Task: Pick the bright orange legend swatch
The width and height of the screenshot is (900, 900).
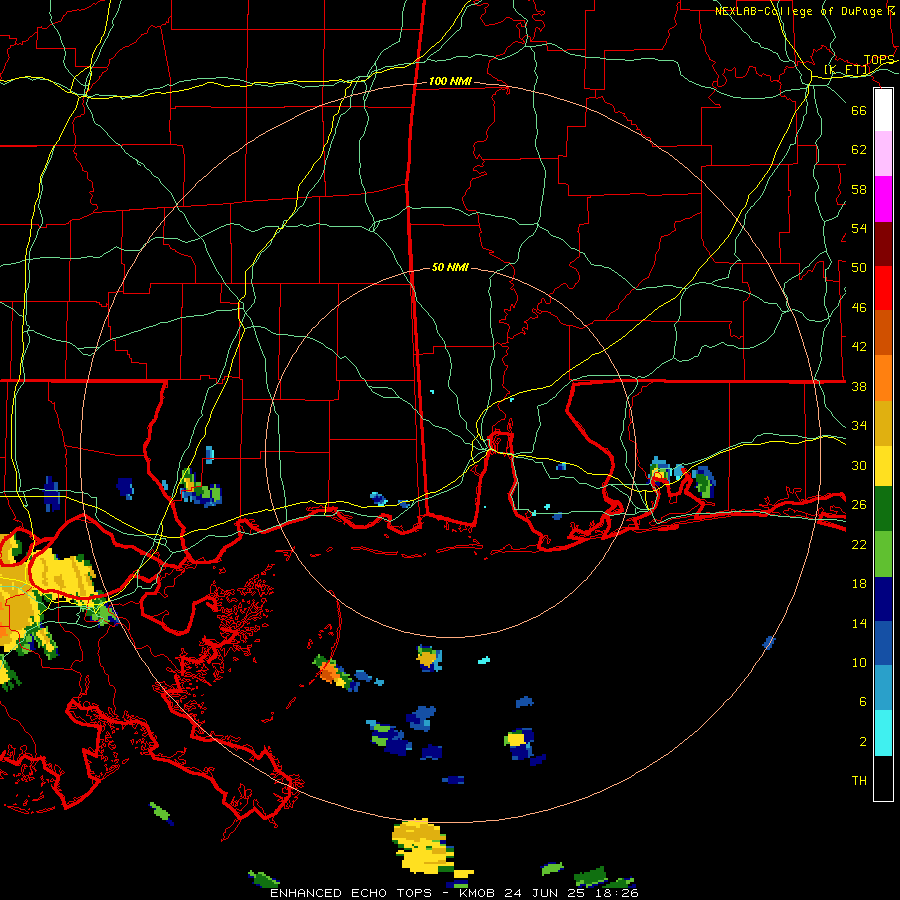Action: point(883,378)
